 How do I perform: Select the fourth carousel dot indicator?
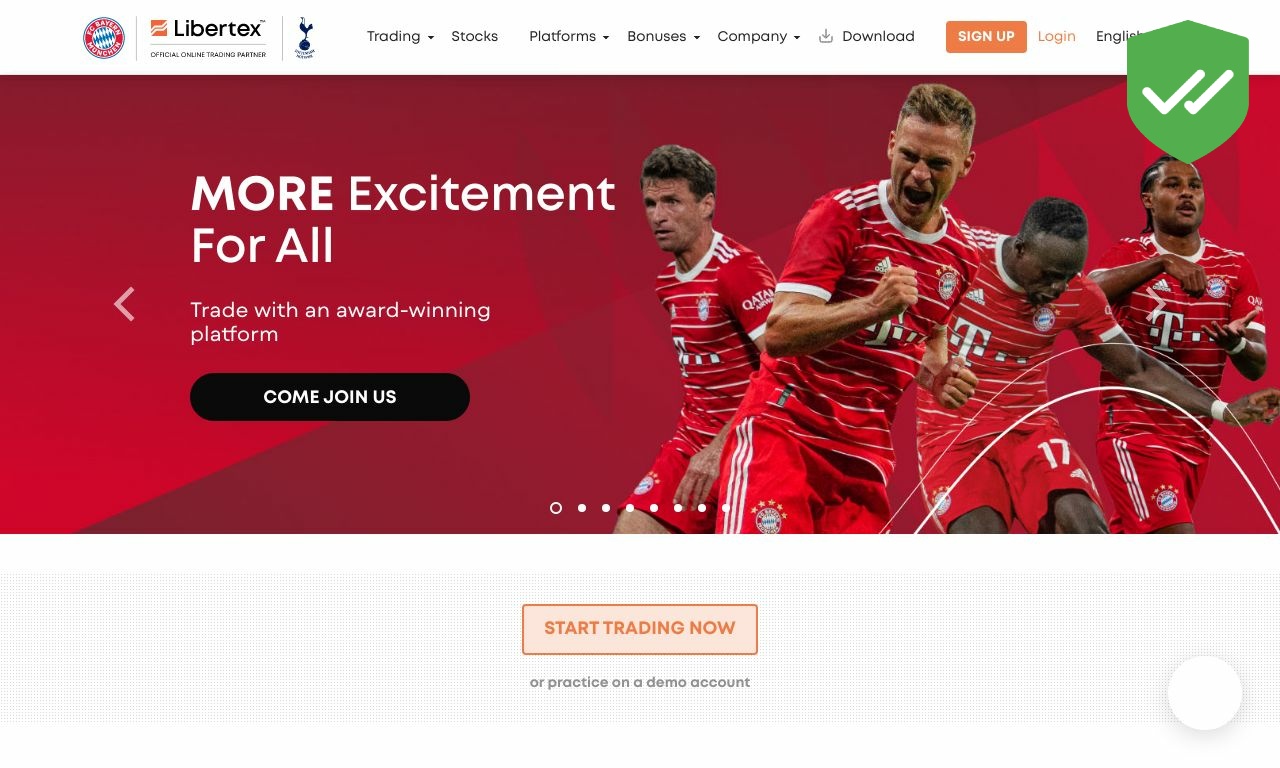[x=630, y=508]
